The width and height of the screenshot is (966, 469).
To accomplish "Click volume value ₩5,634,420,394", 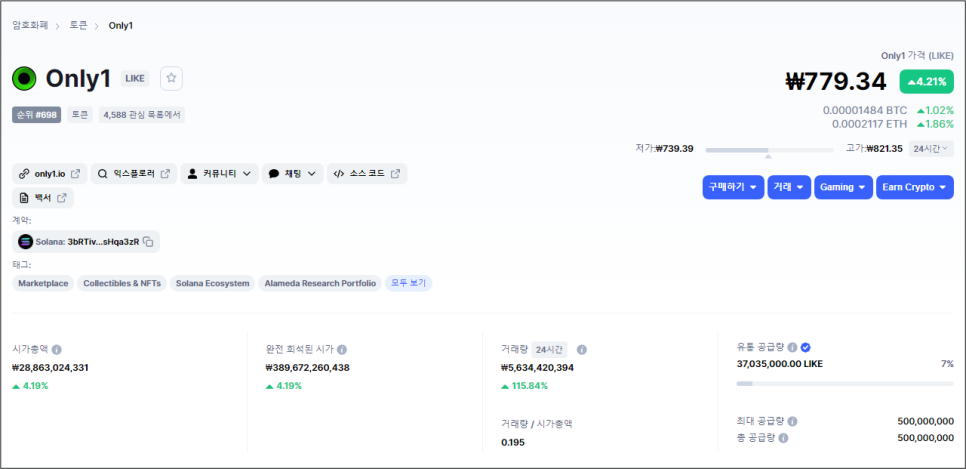I will point(538,367).
